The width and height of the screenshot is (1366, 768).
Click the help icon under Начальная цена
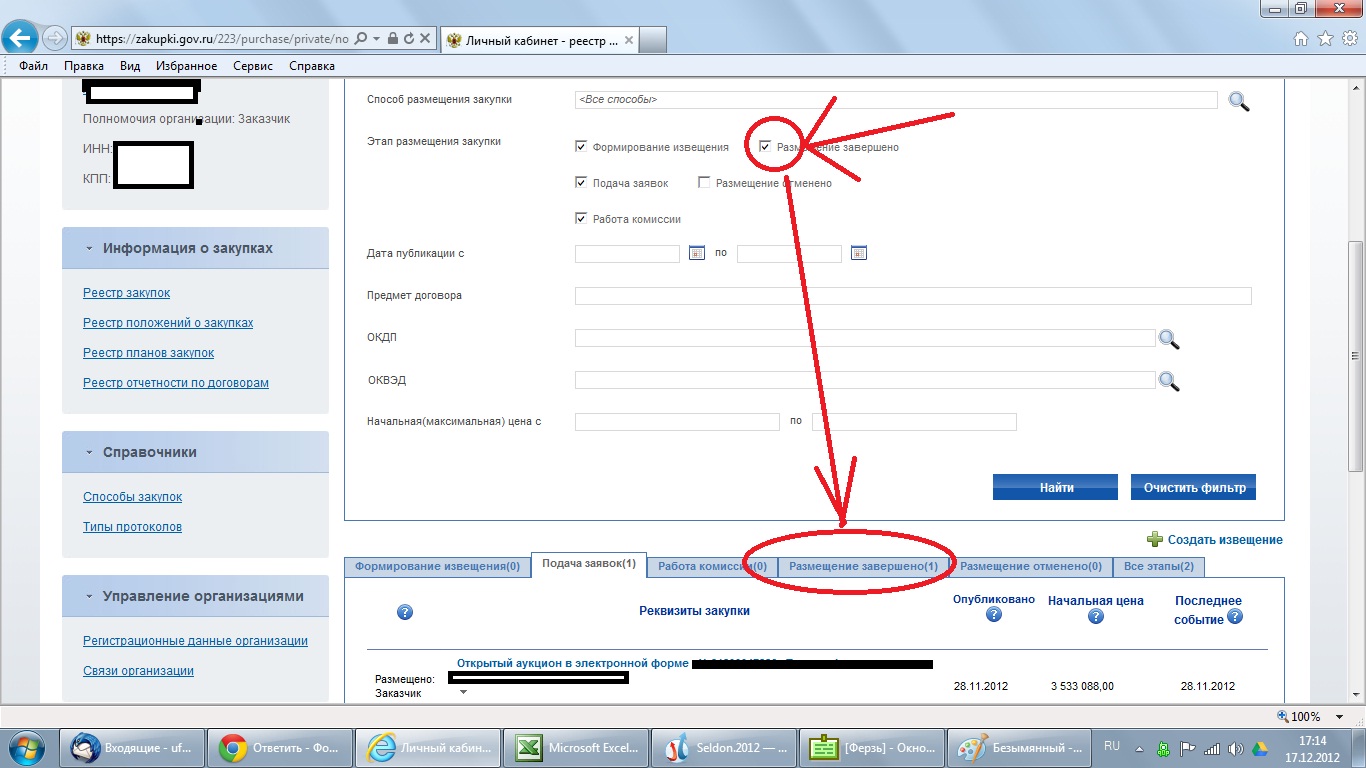pos(1095,617)
